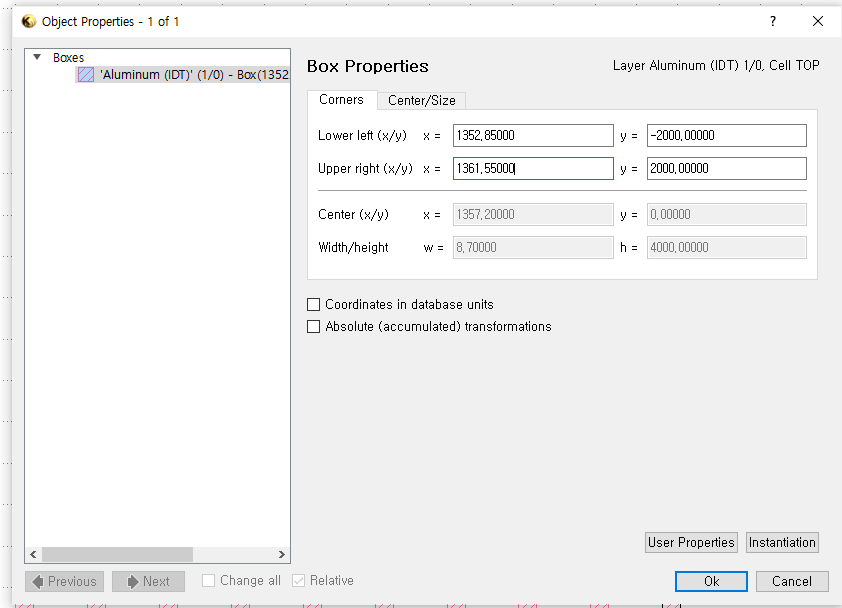Go to the Previous object

pyautogui.click(x=64, y=582)
